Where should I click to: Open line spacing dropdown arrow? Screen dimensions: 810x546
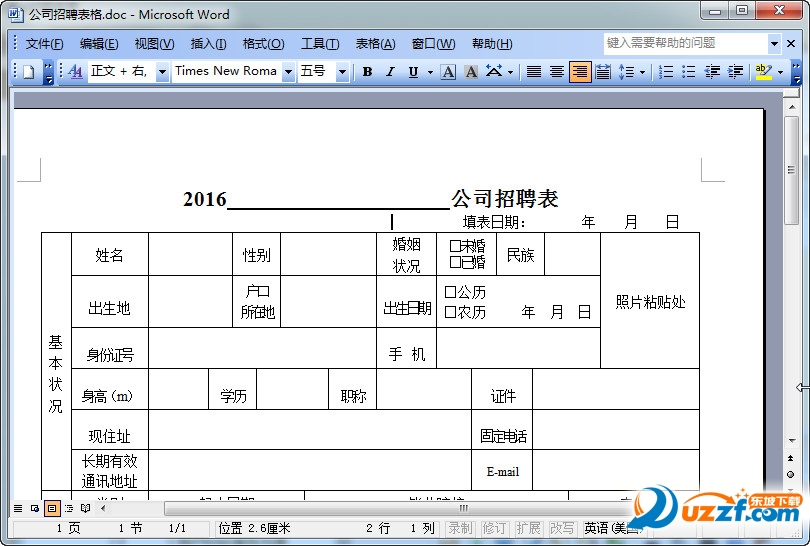[643, 72]
